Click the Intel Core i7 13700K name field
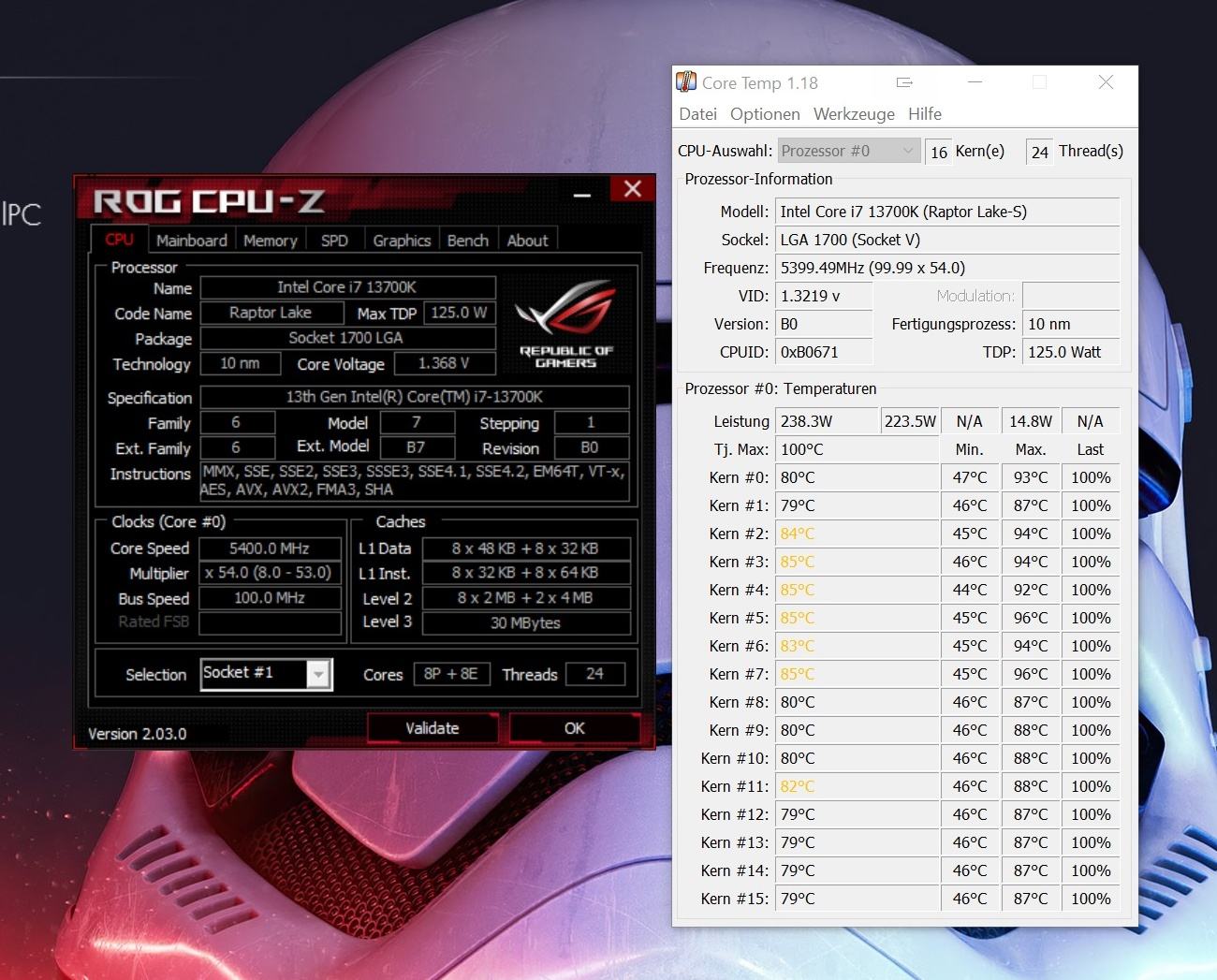The image size is (1217, 980). coord(347,287)
